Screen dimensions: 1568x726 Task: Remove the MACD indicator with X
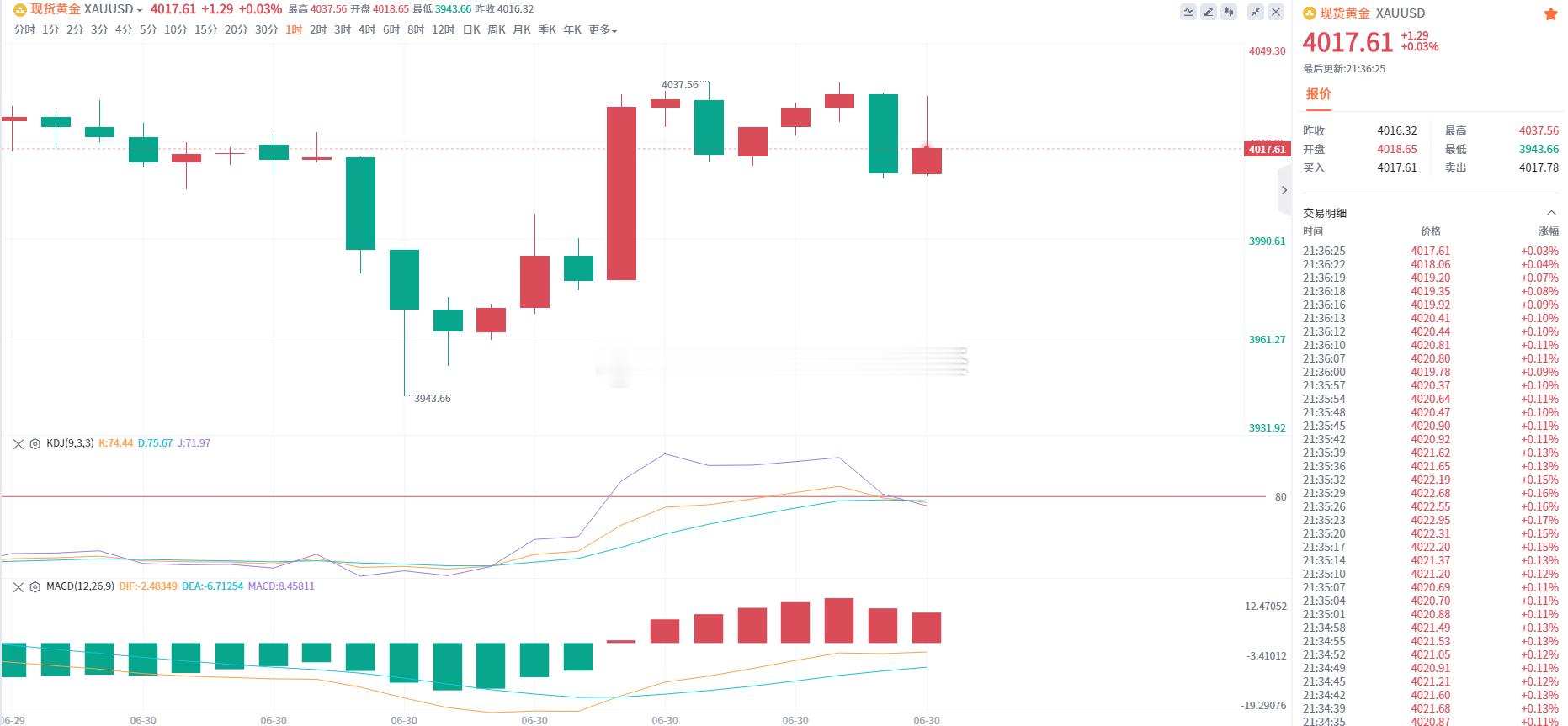[19, 586]
